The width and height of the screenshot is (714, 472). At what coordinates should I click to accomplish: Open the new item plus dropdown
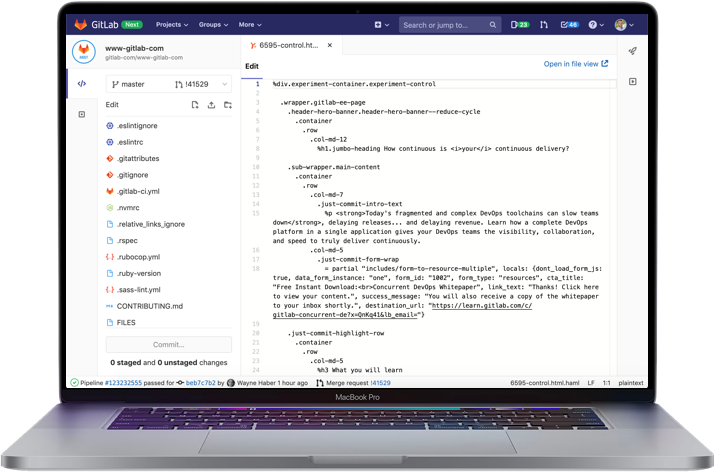coord(382,25)
